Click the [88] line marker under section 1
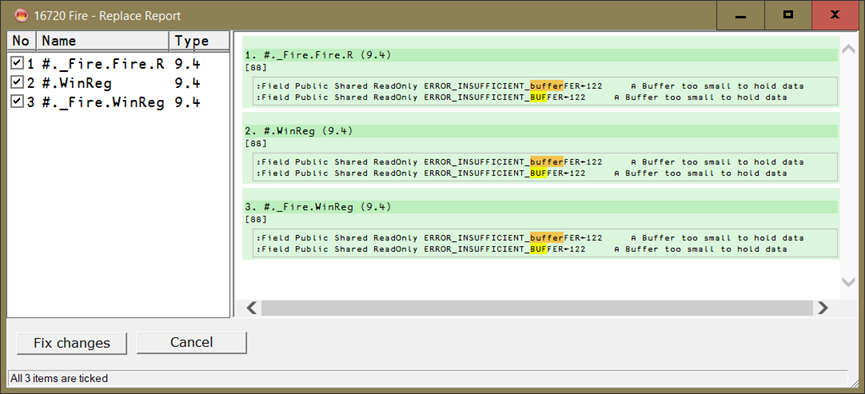 (255, 67)
